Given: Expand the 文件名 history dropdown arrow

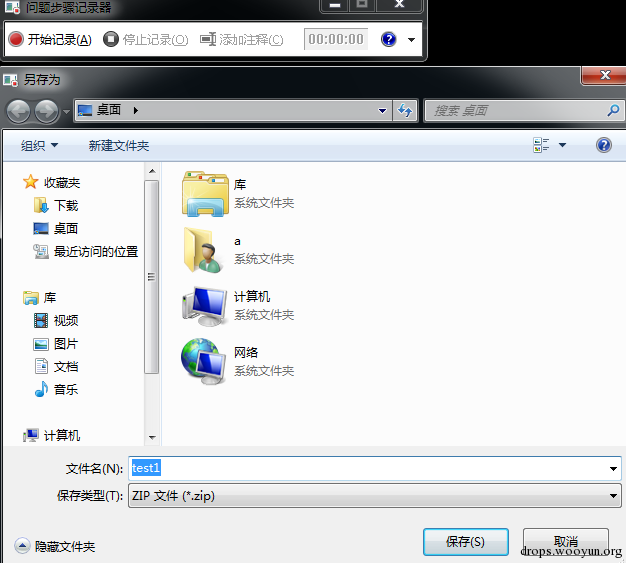Looking at the screenshot, I should click(x=613, y=468).
